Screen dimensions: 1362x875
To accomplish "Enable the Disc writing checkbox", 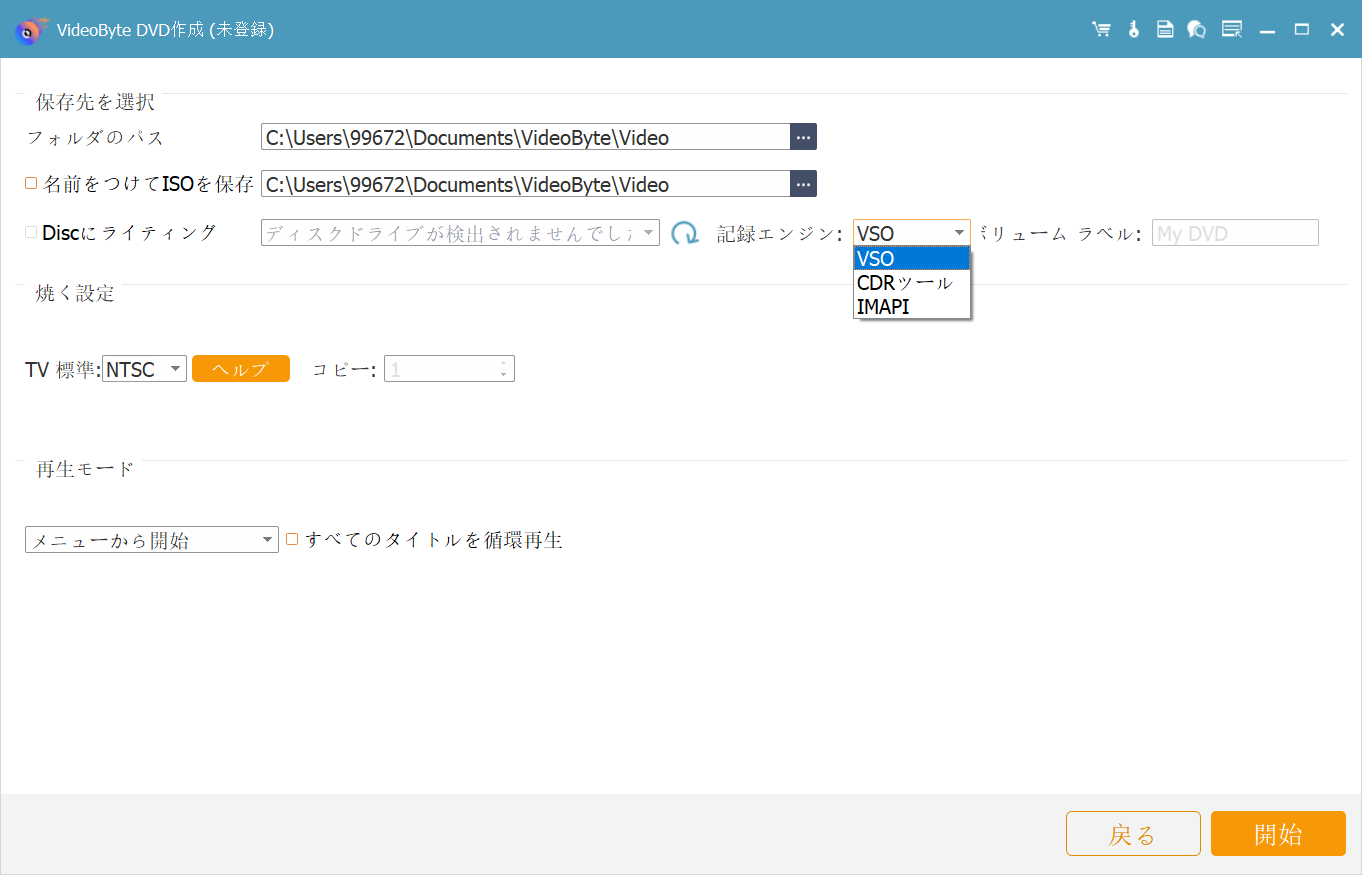I will (x=31, y=232).
